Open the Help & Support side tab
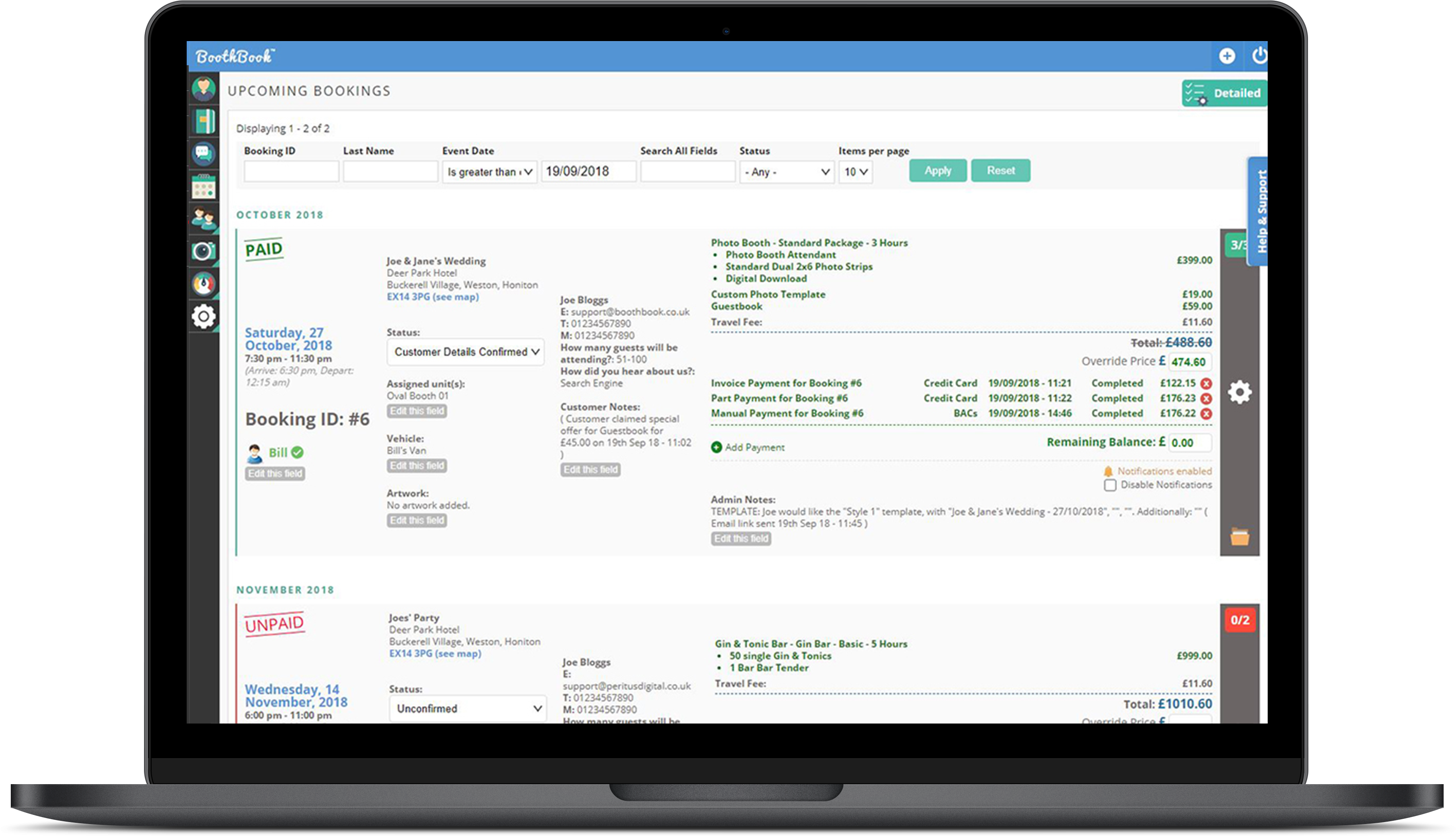 point(1259,211)
